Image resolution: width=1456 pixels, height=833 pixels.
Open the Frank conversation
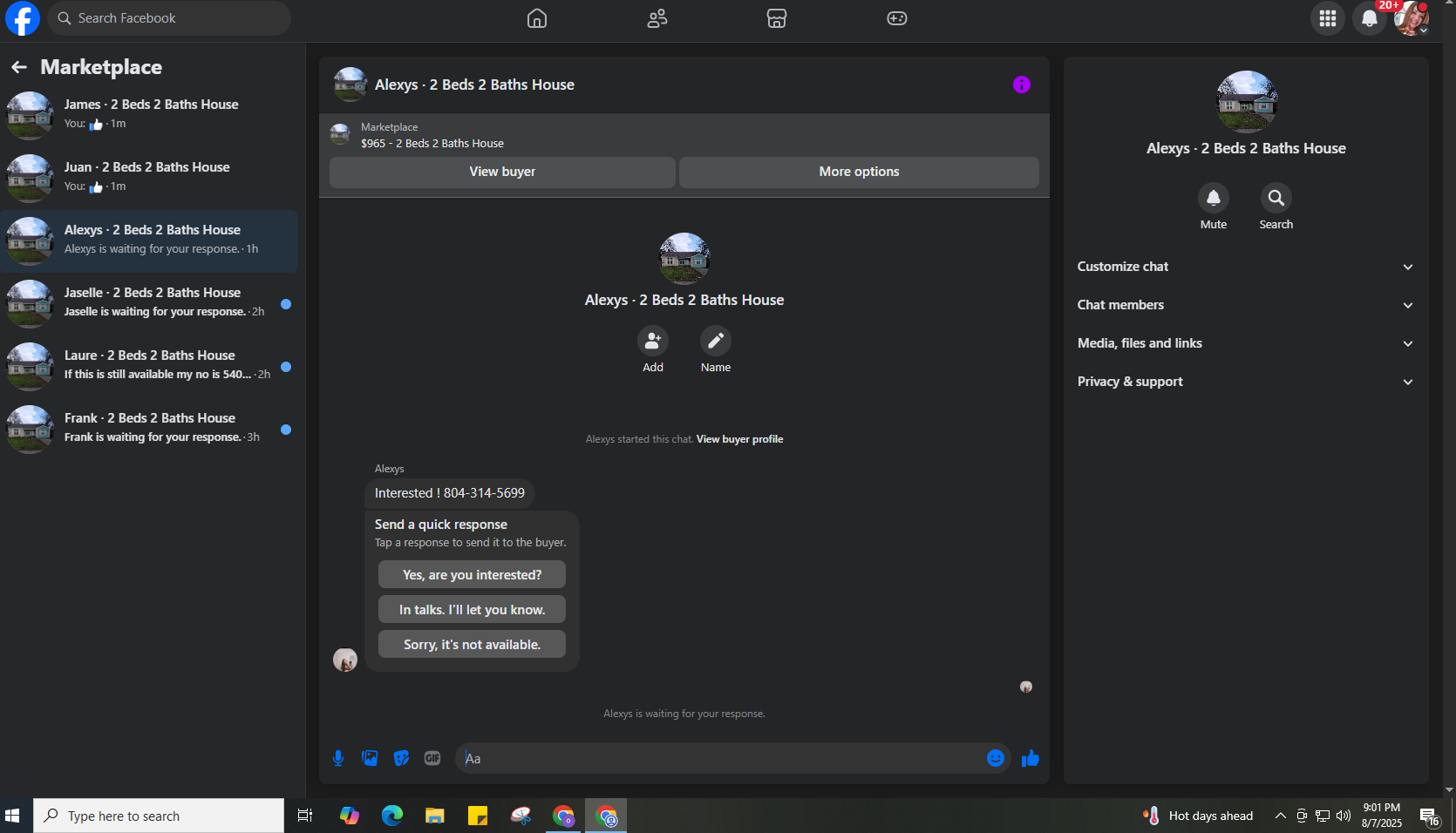[x=149, y=430]
